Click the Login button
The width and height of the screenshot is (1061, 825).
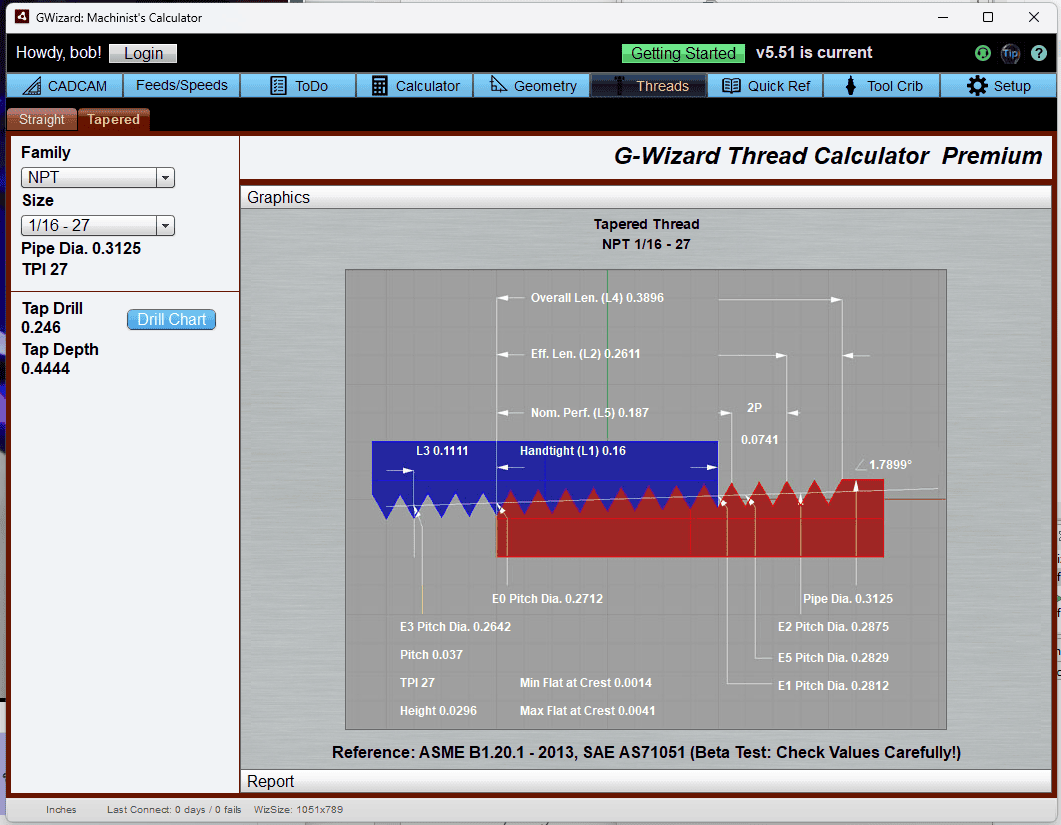[x=143, y=53]
